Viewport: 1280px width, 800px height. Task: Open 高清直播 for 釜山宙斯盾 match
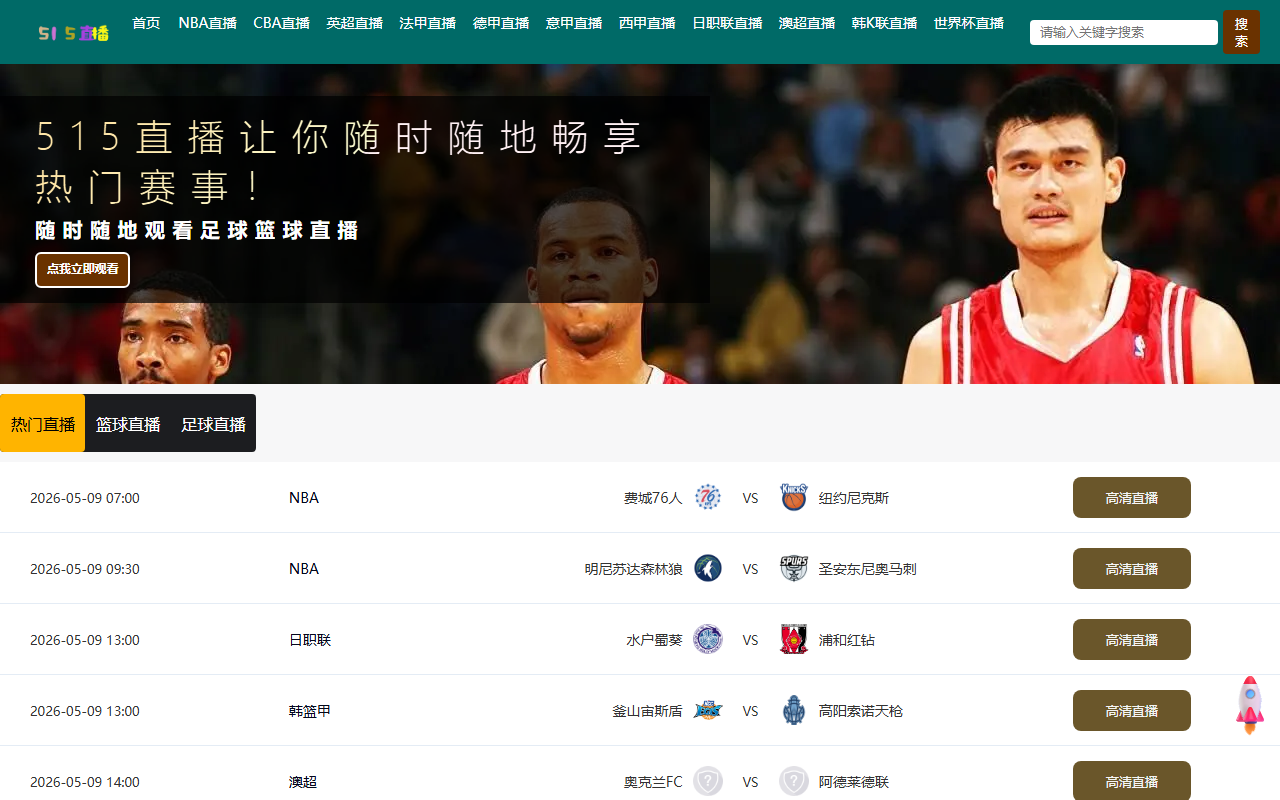1132,710
